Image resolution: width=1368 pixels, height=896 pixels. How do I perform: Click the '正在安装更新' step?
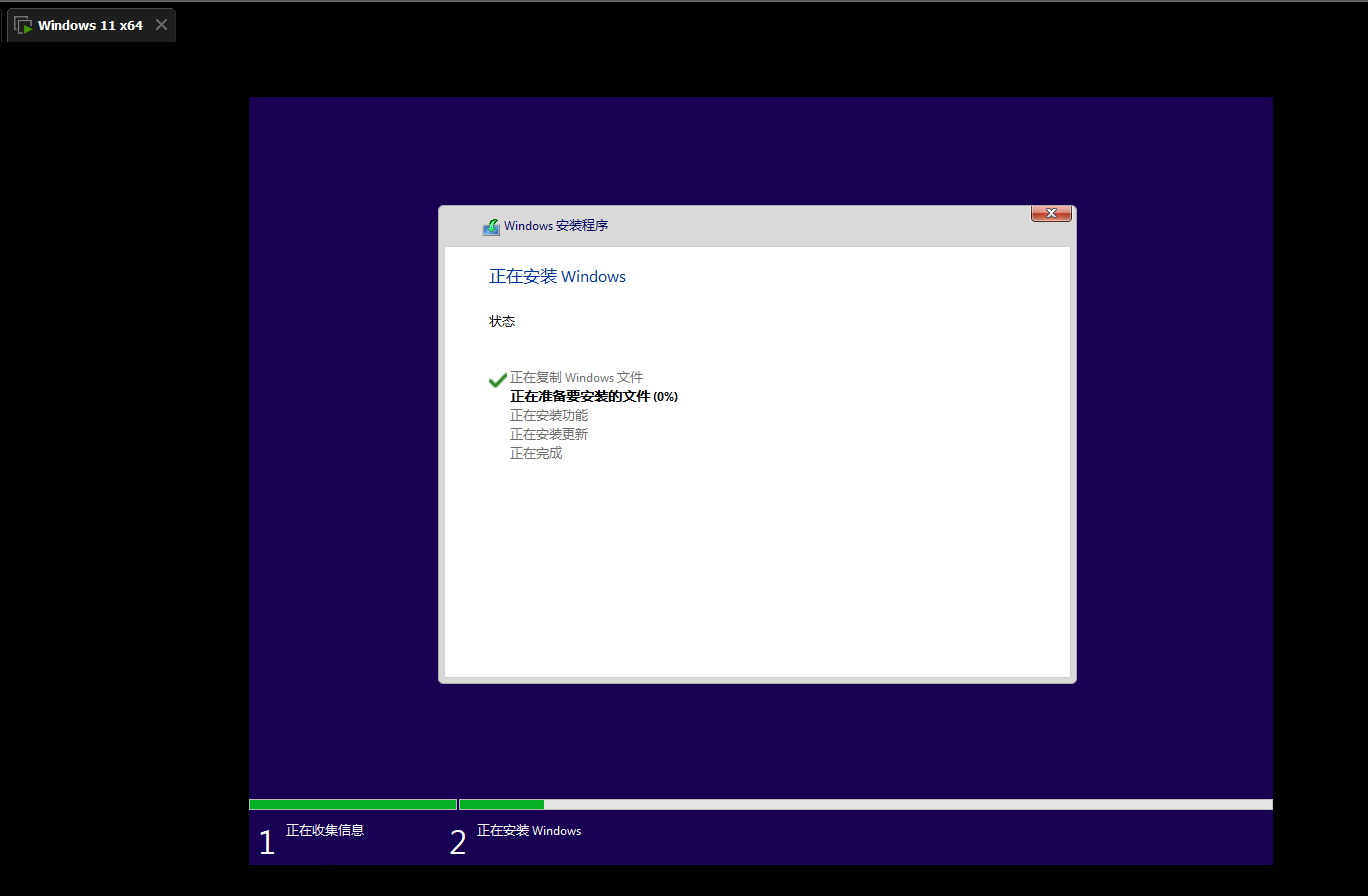tap(549, 434)
